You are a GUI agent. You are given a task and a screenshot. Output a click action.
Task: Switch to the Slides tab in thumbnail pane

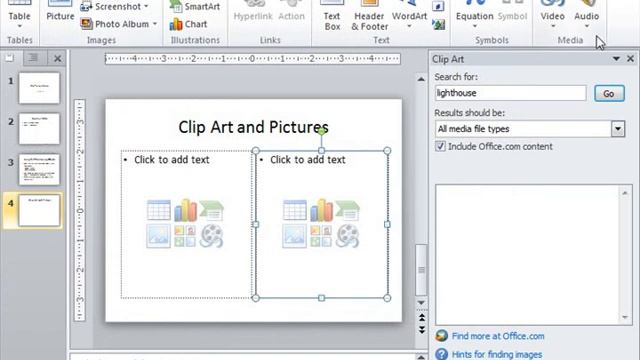click(9, 58)
